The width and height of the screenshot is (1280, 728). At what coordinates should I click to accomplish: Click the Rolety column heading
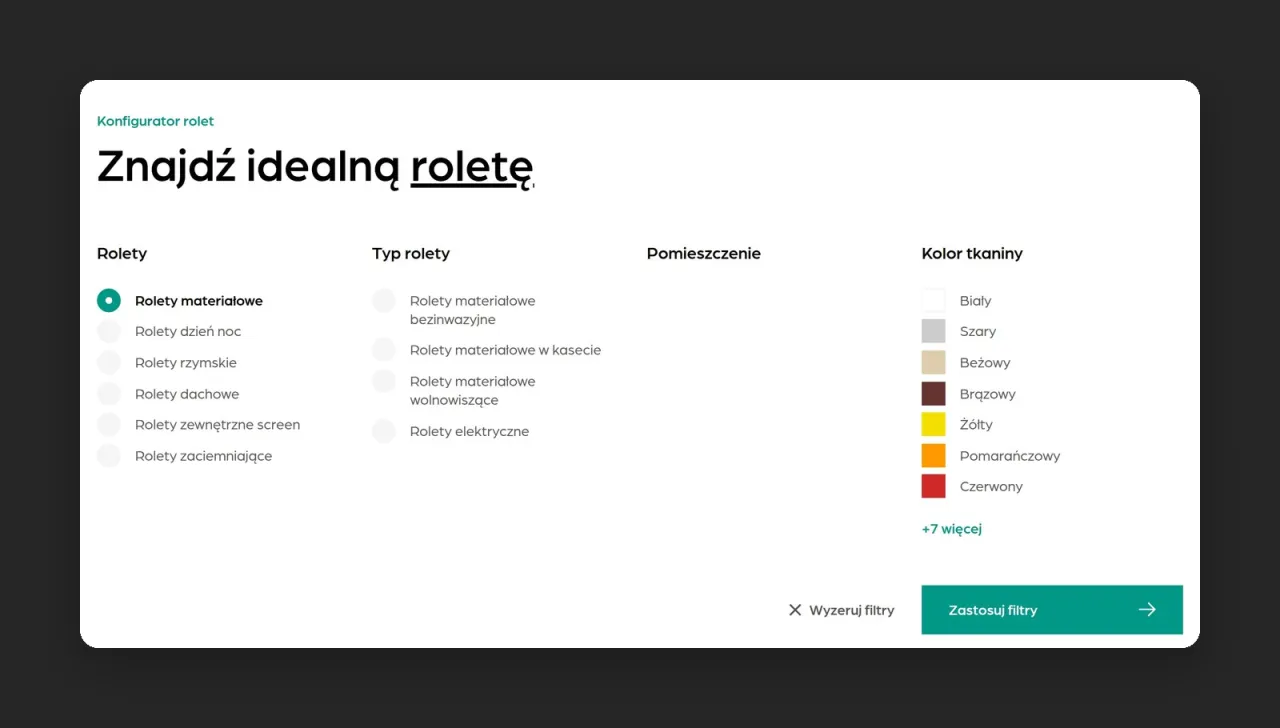click(122, 254)
